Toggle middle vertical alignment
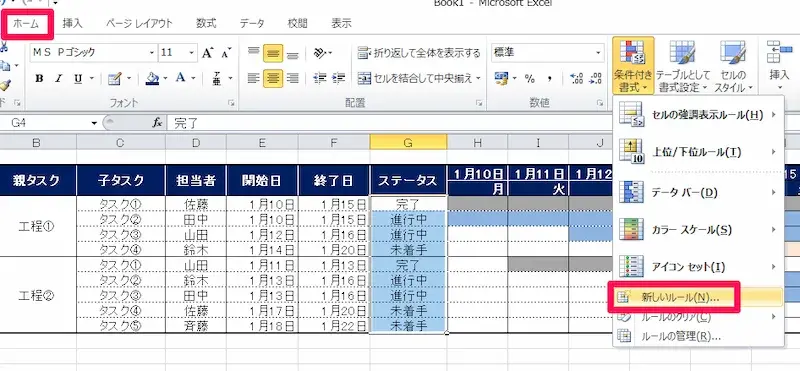This screenshot has width=800, height=371. [x=273, y=53]
